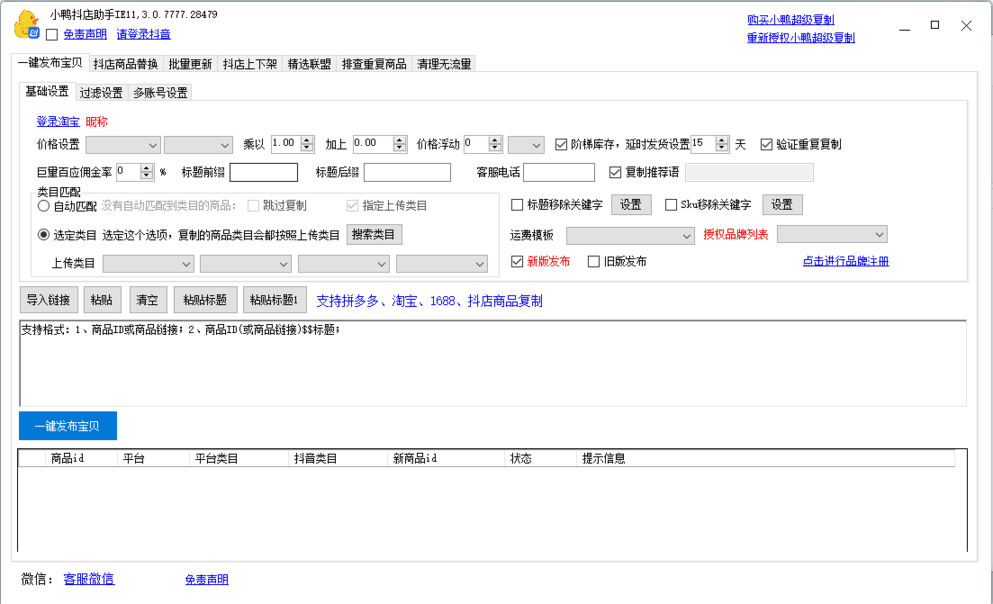Lower the 巨量百应佣金率 percent with down arrow

pyautogui.click(x=147, y=176)
